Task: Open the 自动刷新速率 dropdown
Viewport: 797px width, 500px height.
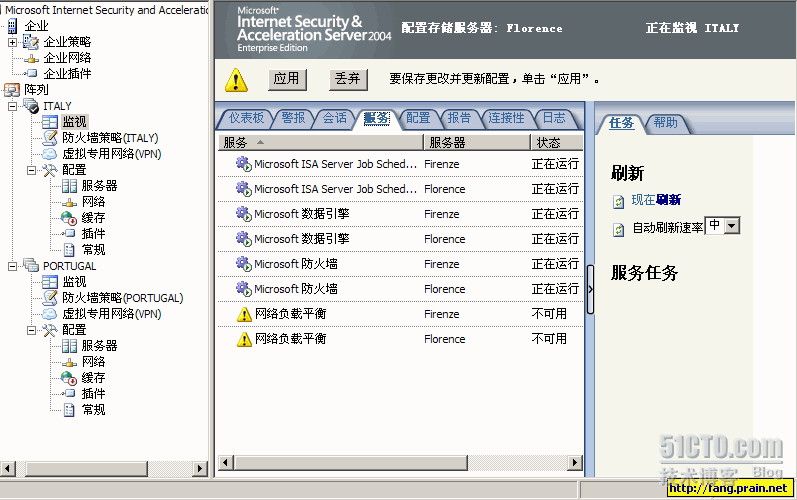Action: (x=732, y=226)
